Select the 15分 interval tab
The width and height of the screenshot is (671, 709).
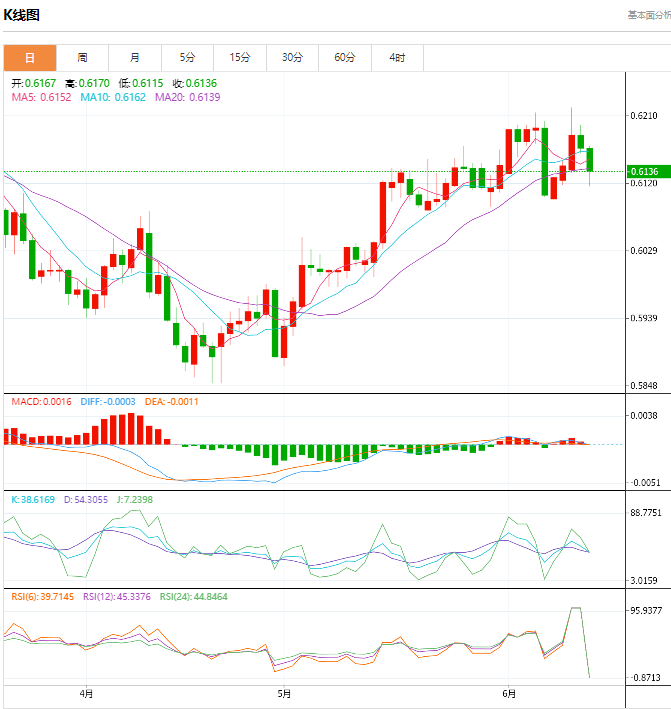click(240, 58)
